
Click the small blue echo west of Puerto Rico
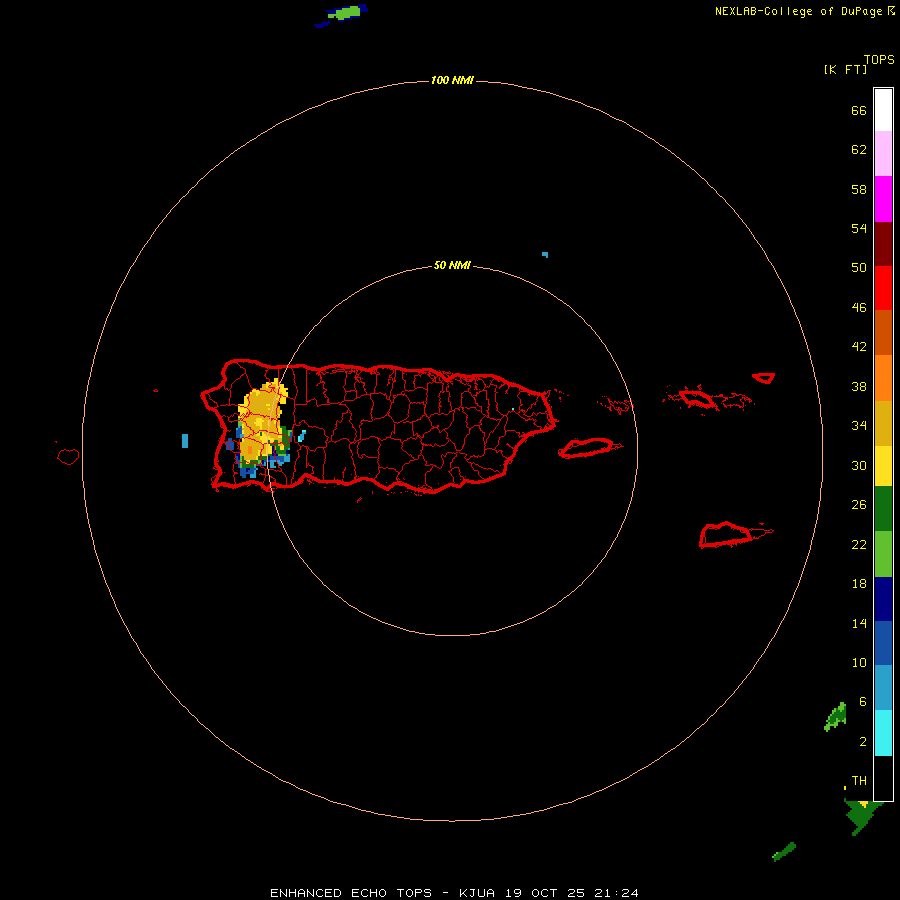185,441
